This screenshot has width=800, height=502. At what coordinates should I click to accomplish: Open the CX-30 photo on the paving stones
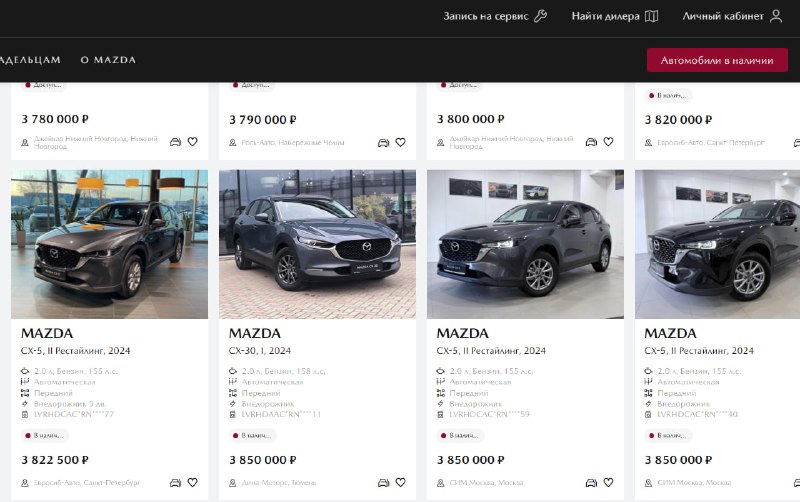coord(317,244)
